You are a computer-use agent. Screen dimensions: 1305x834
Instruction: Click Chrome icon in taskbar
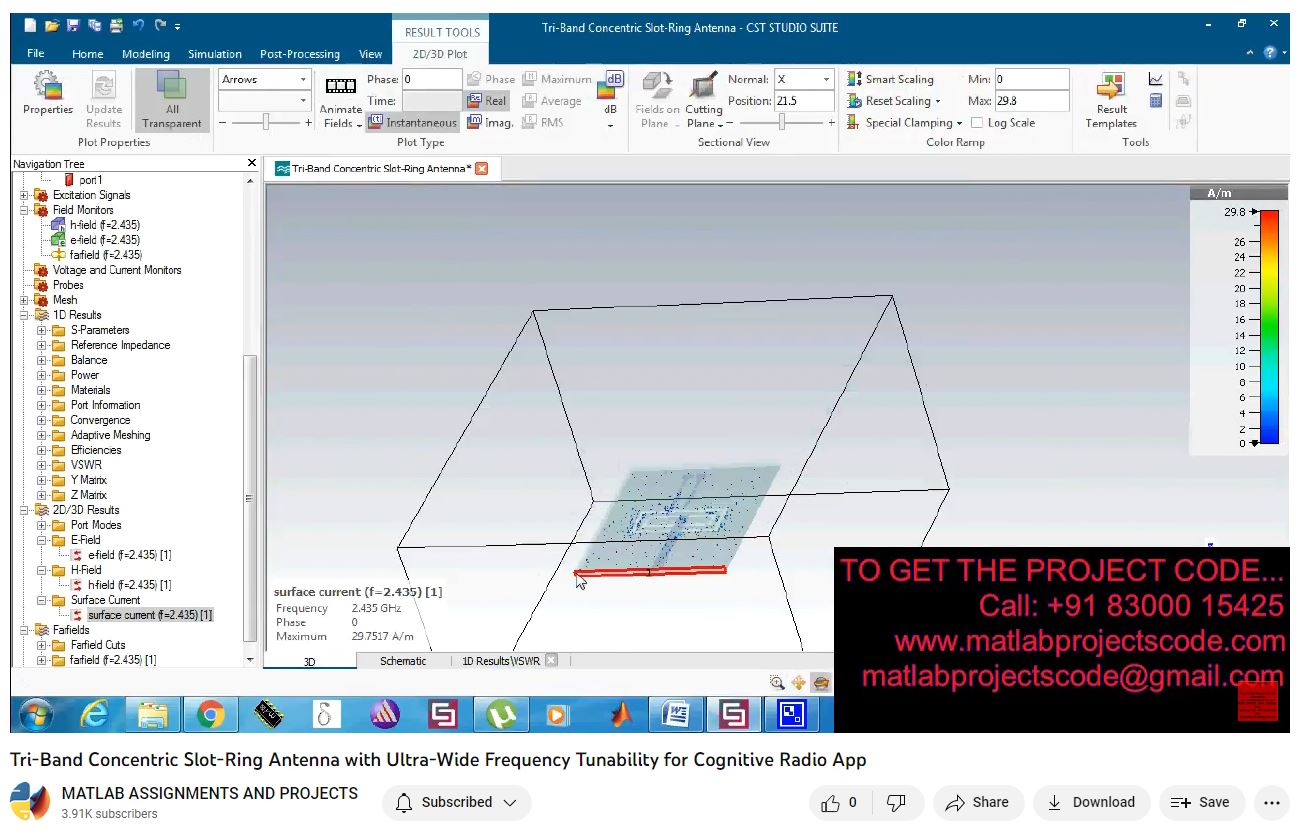point(210,715)
